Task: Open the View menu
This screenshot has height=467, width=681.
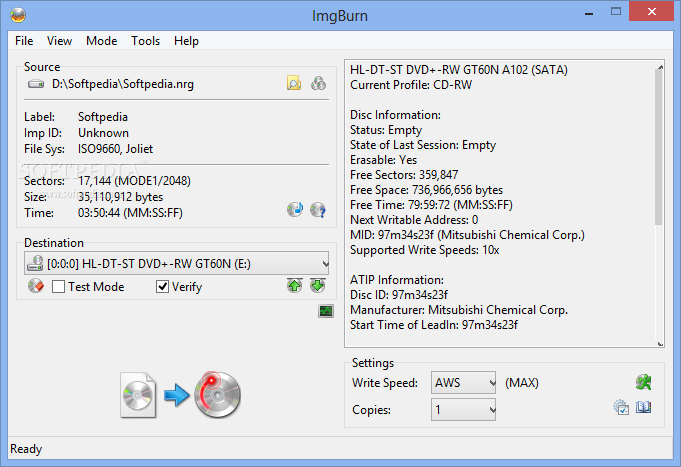Action: coord(60,41)
